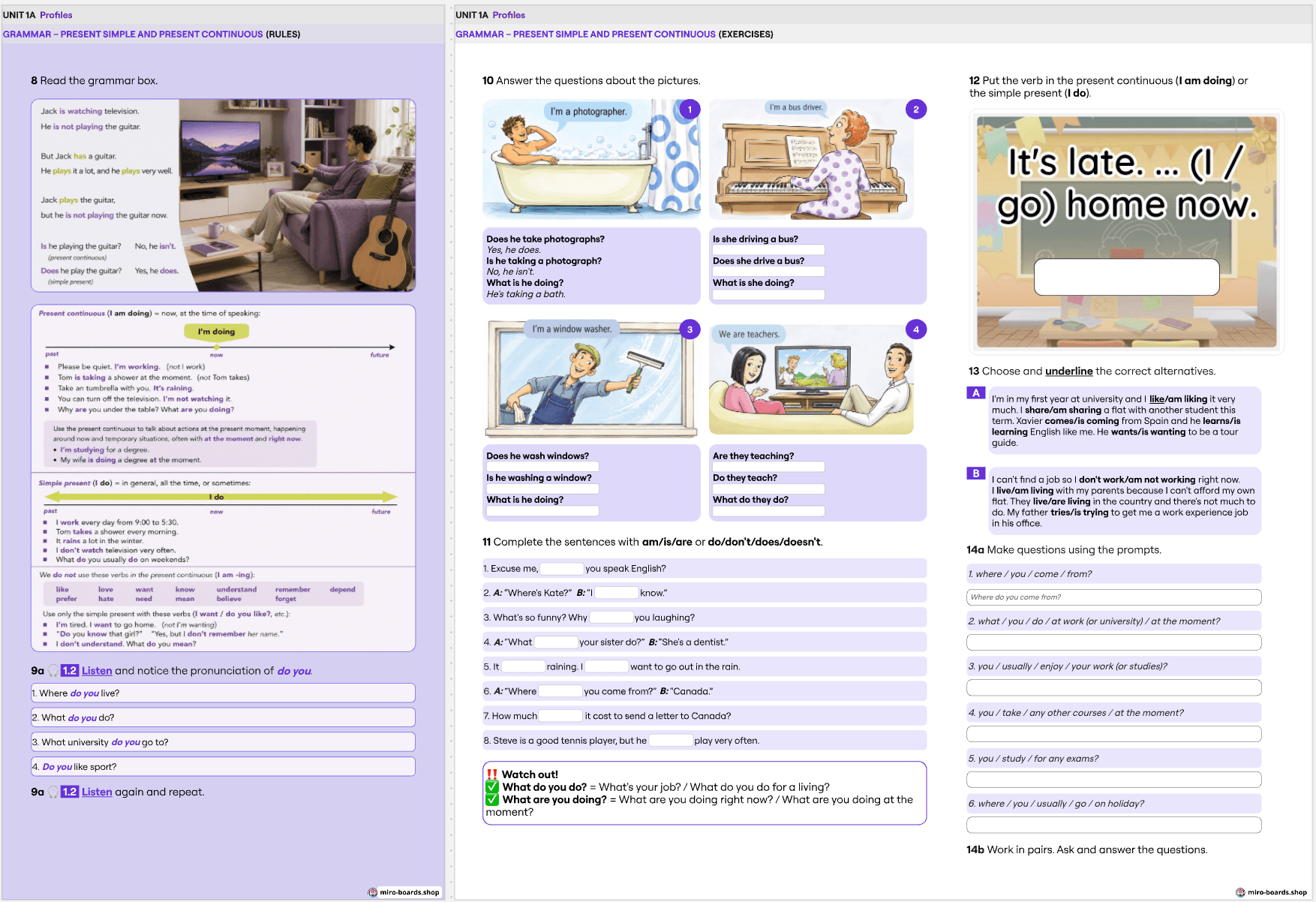Click the blank before 'know.' in sentence 2
The image size is (1316, 902).
point(616,593)
